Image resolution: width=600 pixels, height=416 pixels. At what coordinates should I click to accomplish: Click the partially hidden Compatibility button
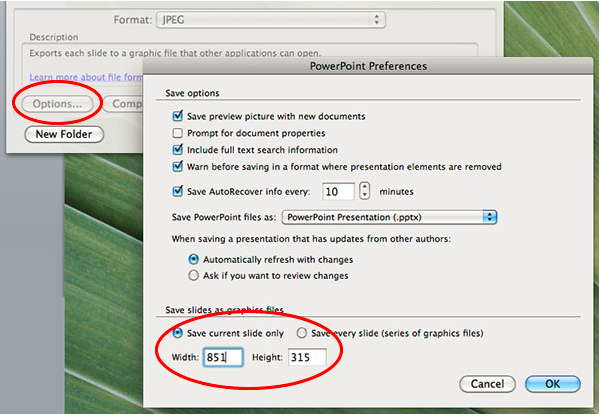pyautogui.click(x=123, y=104)
